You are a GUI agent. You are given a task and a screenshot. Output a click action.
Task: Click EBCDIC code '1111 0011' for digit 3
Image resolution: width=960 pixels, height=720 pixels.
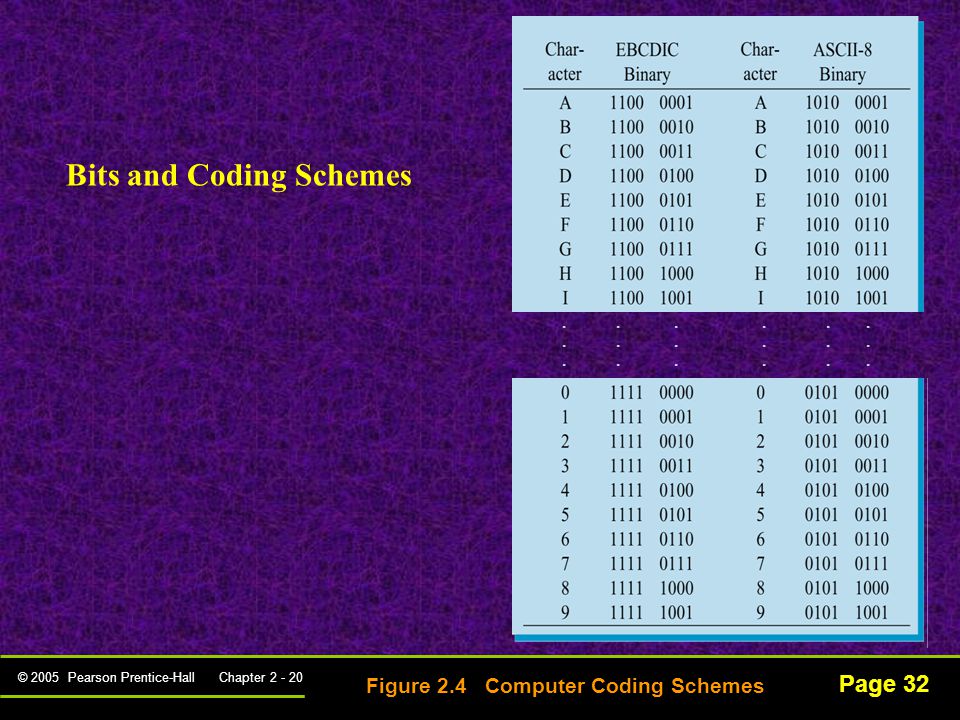tap(651, 467)
